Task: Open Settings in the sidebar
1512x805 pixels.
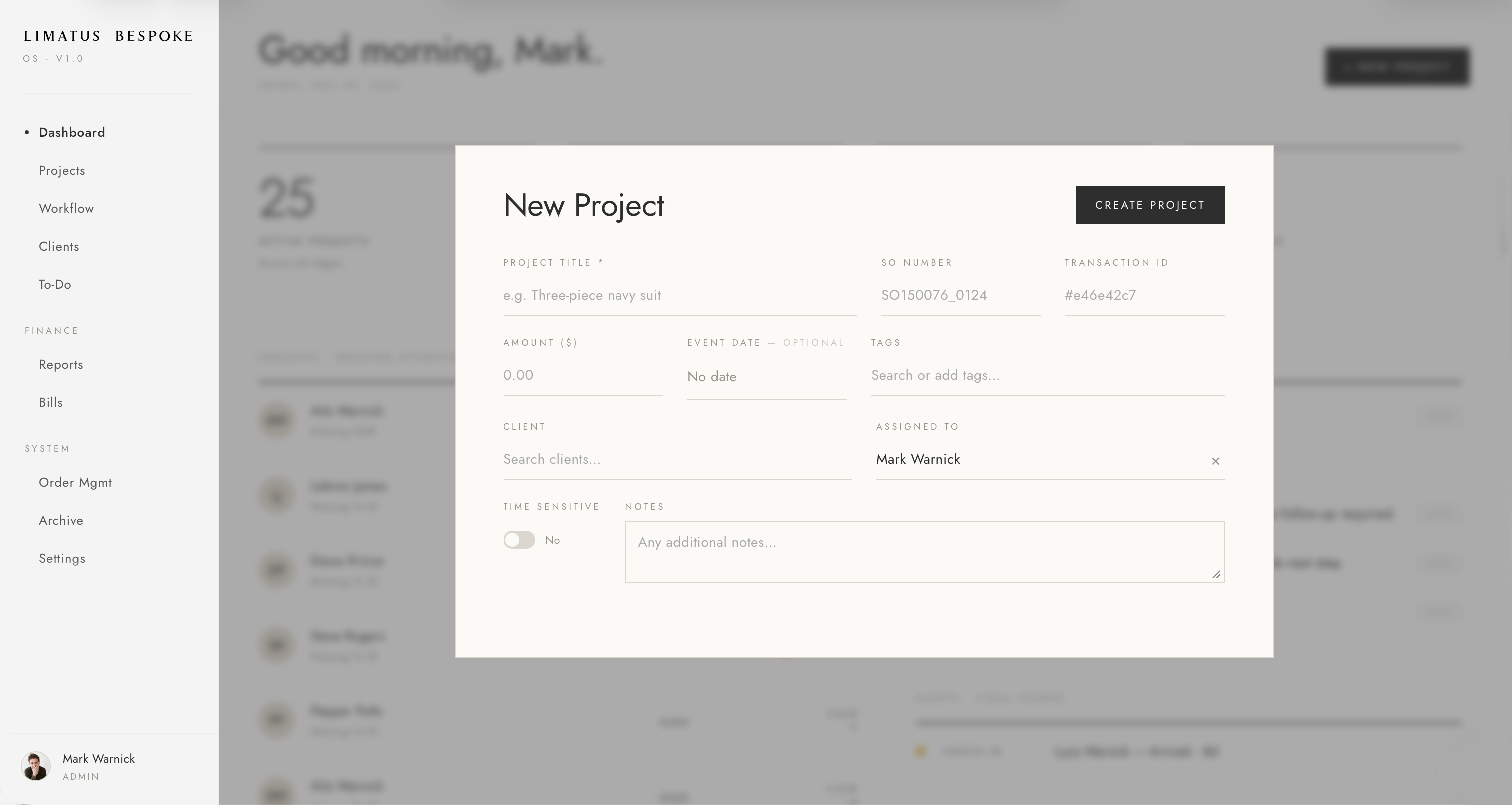Action: click(x=61, y=558)
